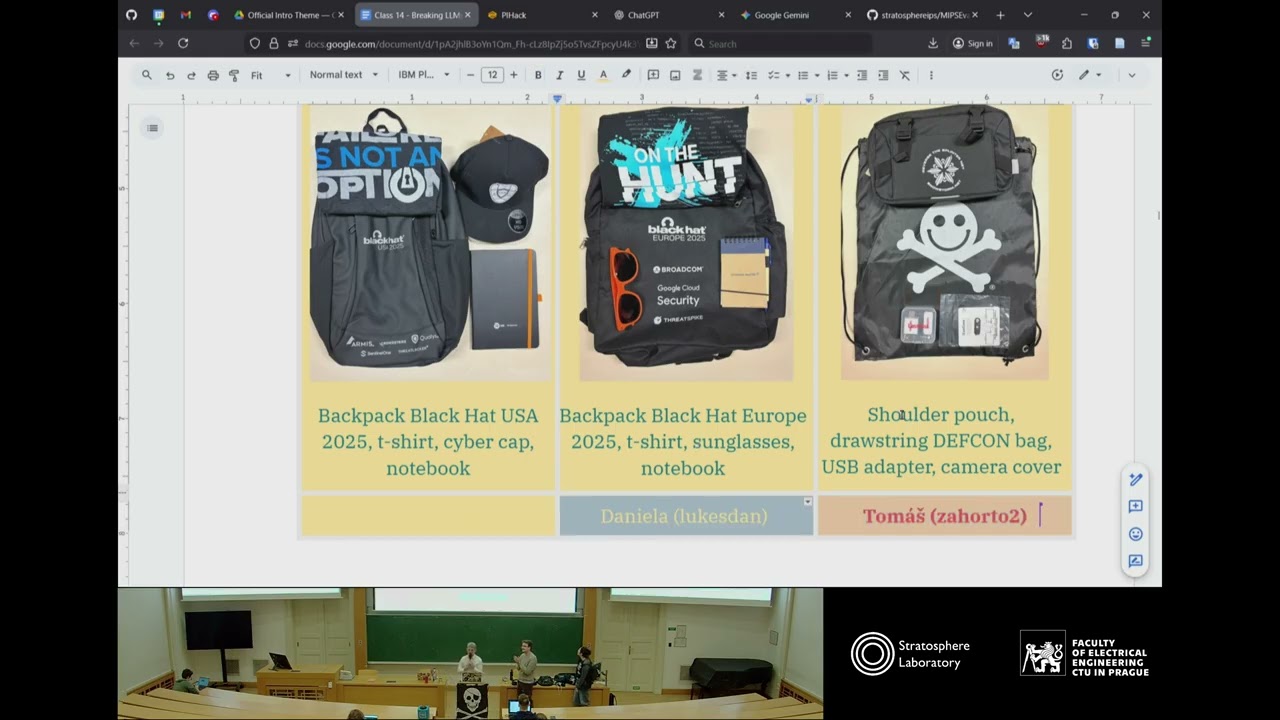Close the Class 14 - Breaking LLM tab
Image resolution: width=1280 pixels, height=720 pixels.
click(467, 15)
